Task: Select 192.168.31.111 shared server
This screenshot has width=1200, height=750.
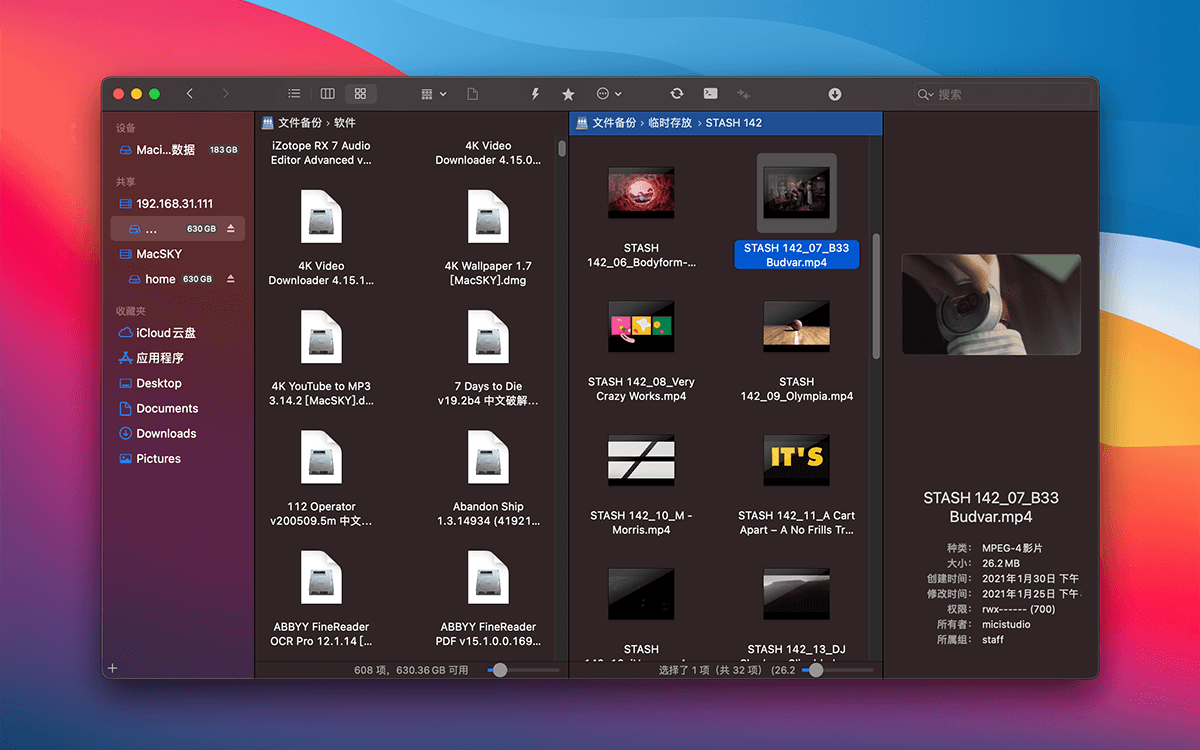Action: pos(178,204)
